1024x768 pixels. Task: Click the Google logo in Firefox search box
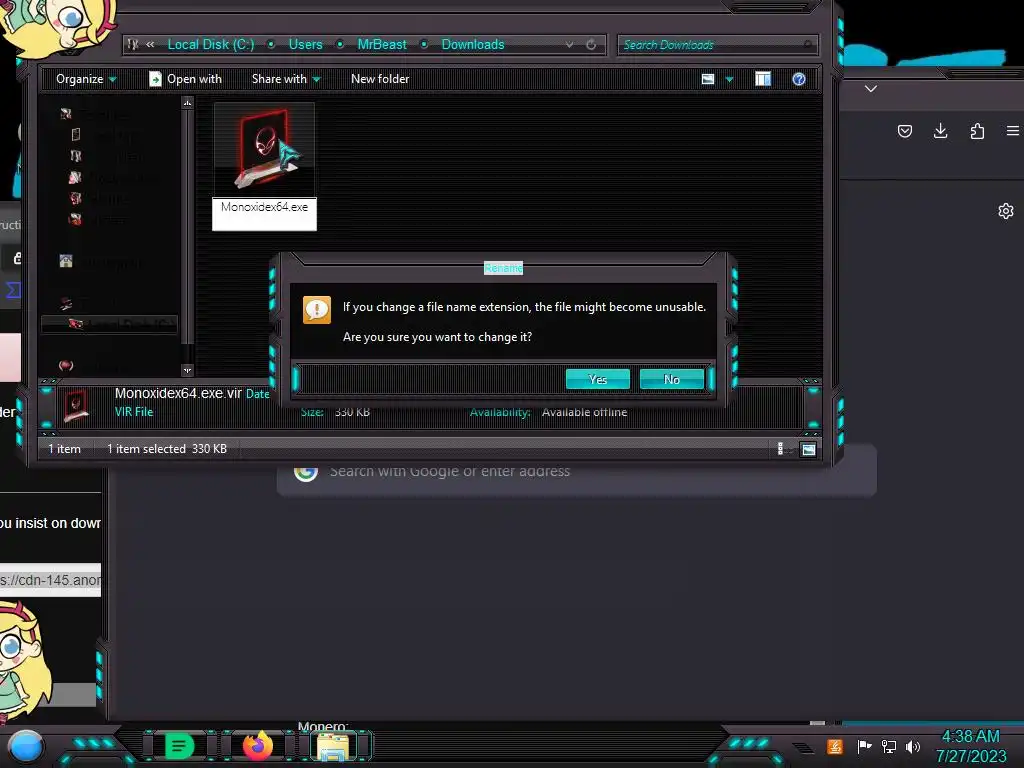pos(306,472)
